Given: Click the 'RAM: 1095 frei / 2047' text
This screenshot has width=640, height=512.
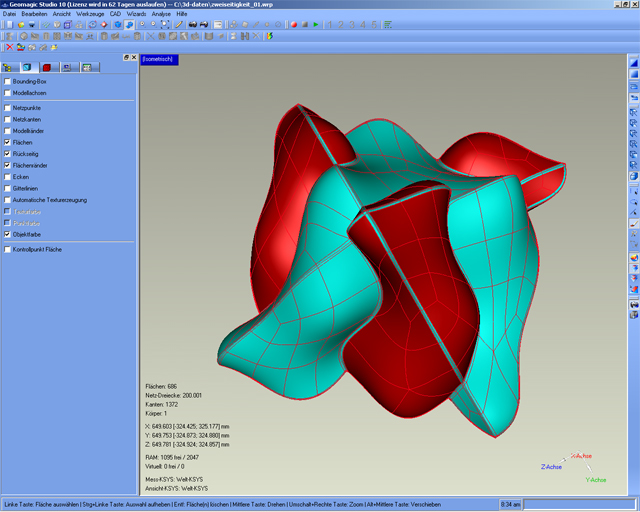Looking at the screenshot, I should [172, 457].
